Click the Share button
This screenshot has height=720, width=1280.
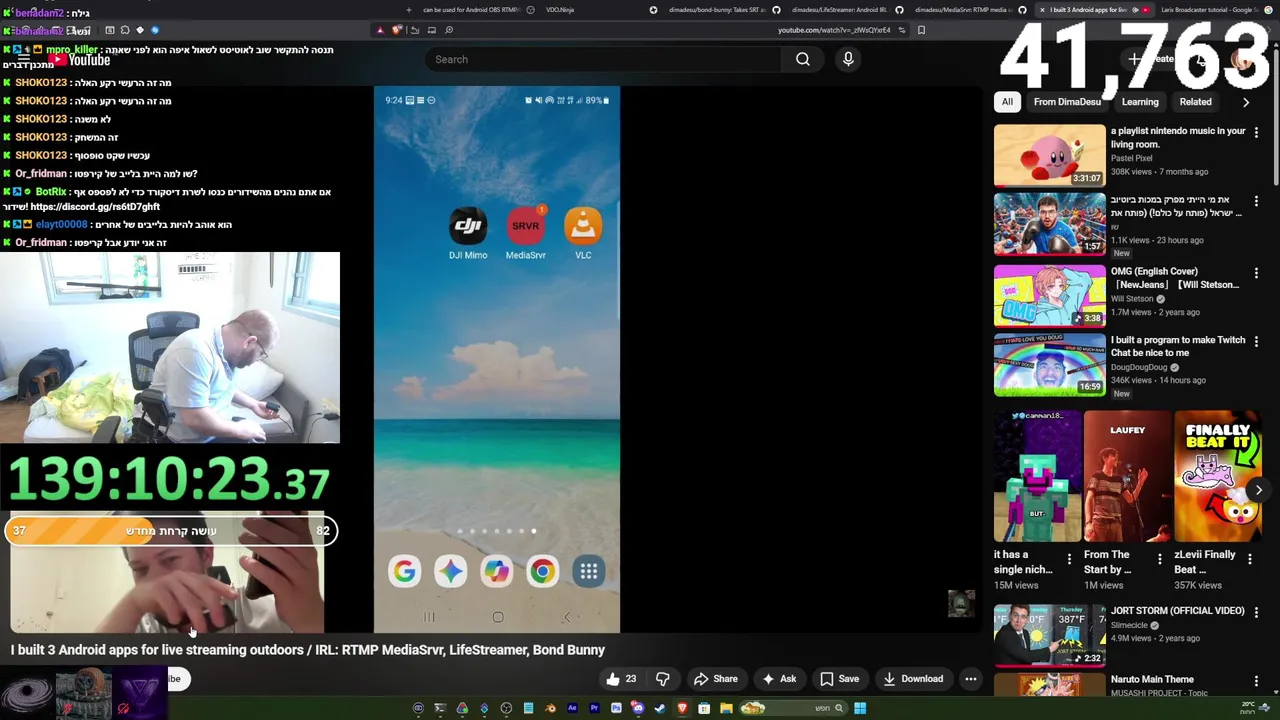point(716,679)
